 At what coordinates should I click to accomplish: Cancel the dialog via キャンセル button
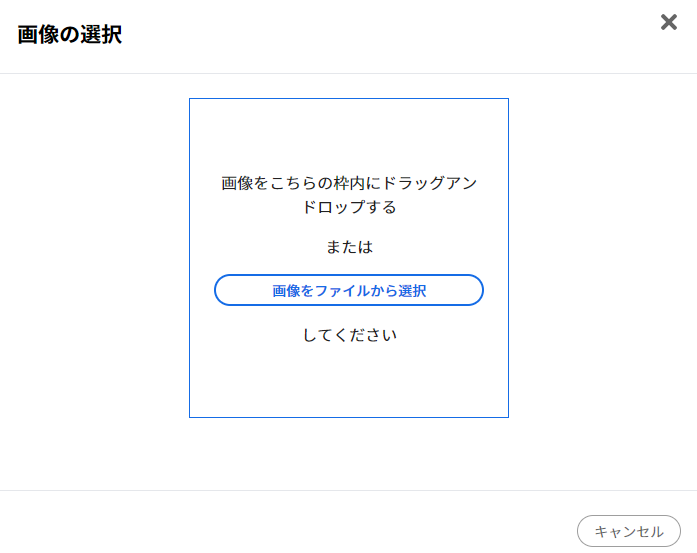click(x=629, y=531)
